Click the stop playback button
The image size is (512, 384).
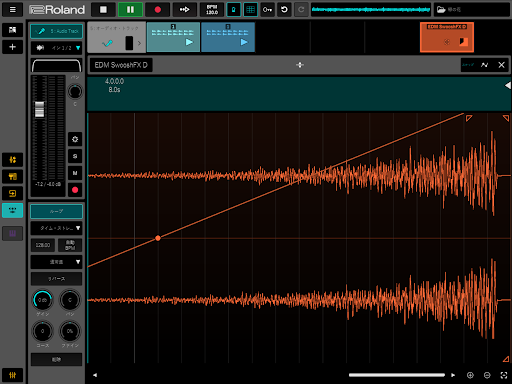(103, 9)
